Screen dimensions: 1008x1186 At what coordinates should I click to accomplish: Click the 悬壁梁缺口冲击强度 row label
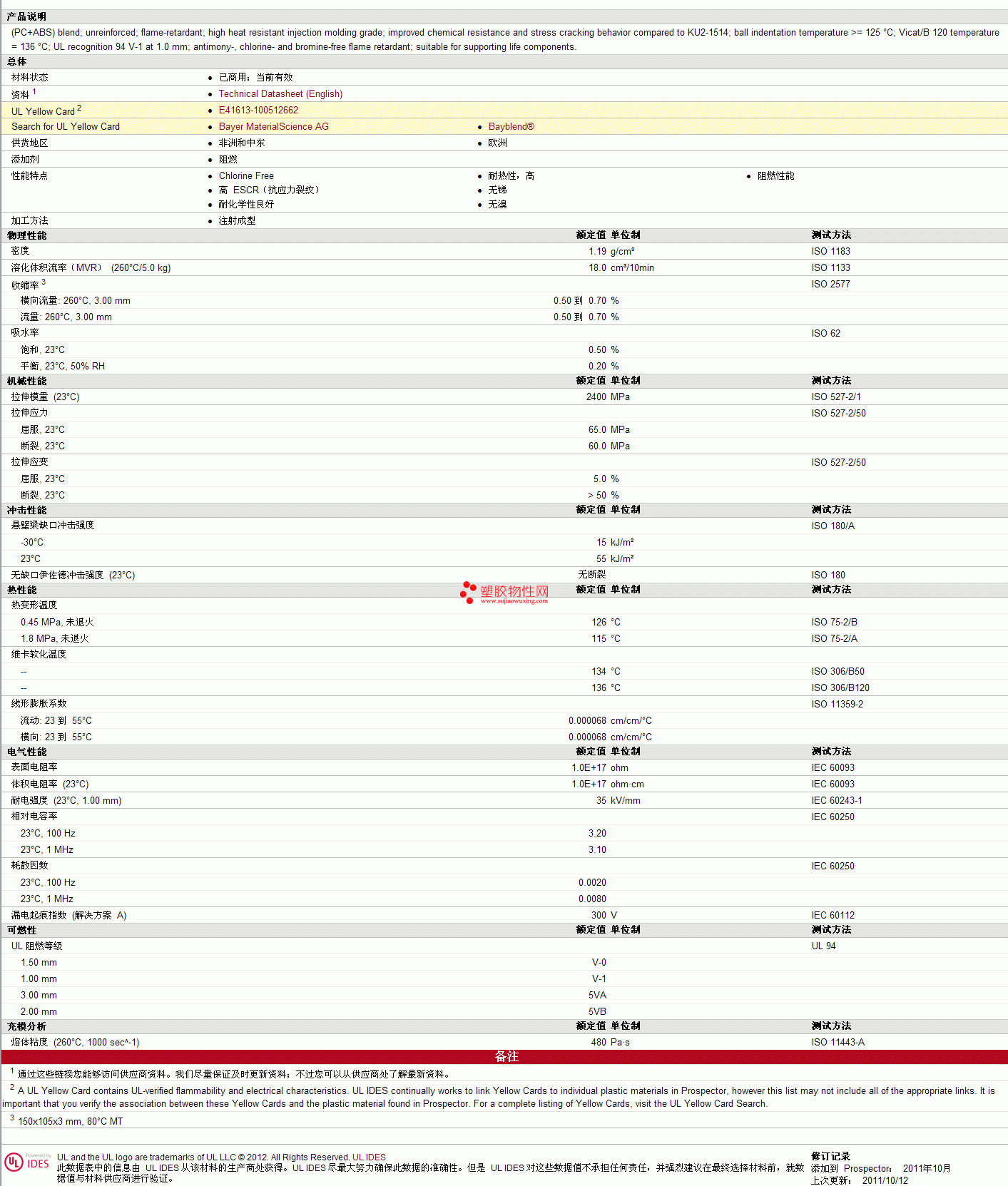point(52,525)
